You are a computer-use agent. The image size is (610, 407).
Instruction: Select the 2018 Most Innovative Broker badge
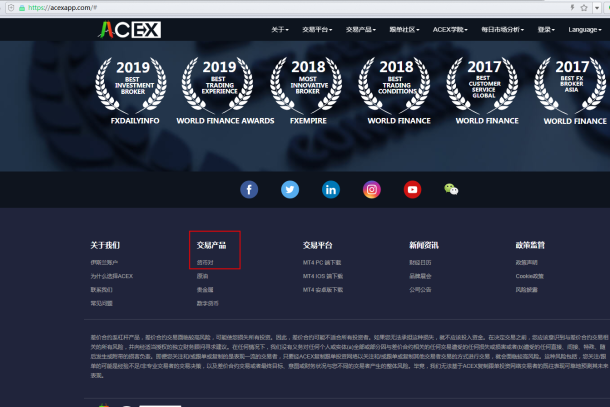307,86
